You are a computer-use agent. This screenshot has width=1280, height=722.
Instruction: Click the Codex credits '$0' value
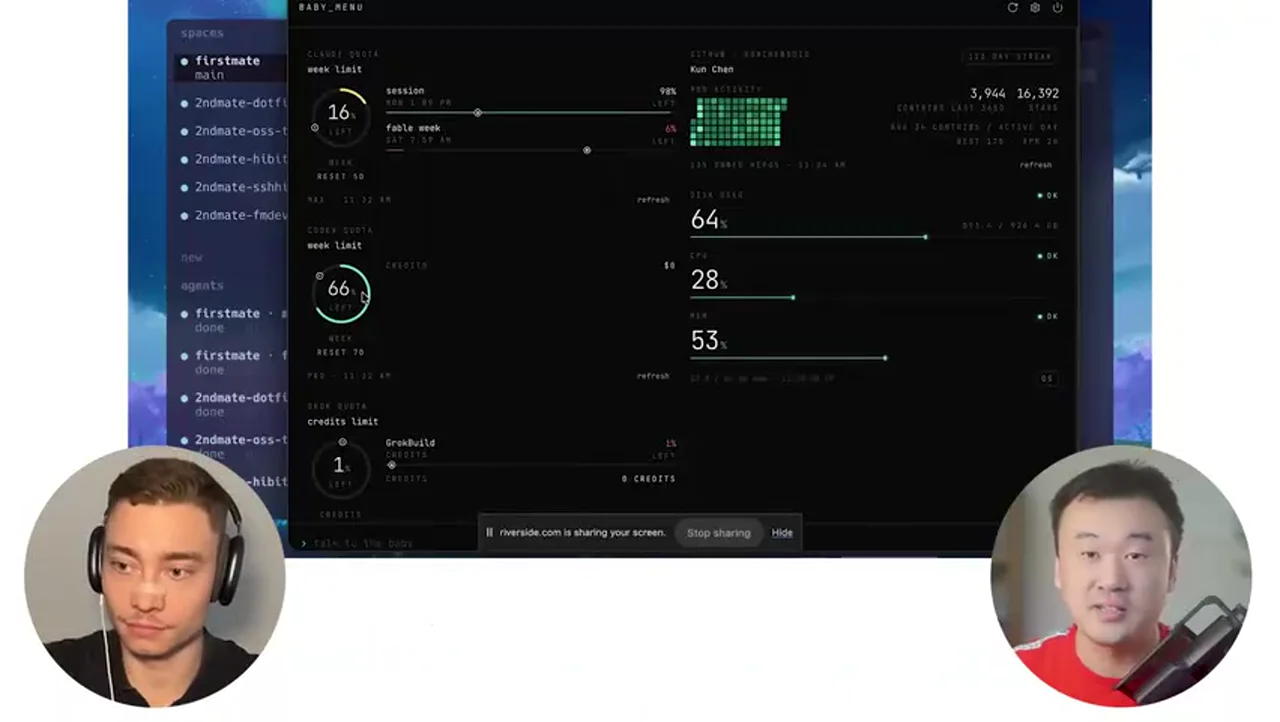(670, 266)
